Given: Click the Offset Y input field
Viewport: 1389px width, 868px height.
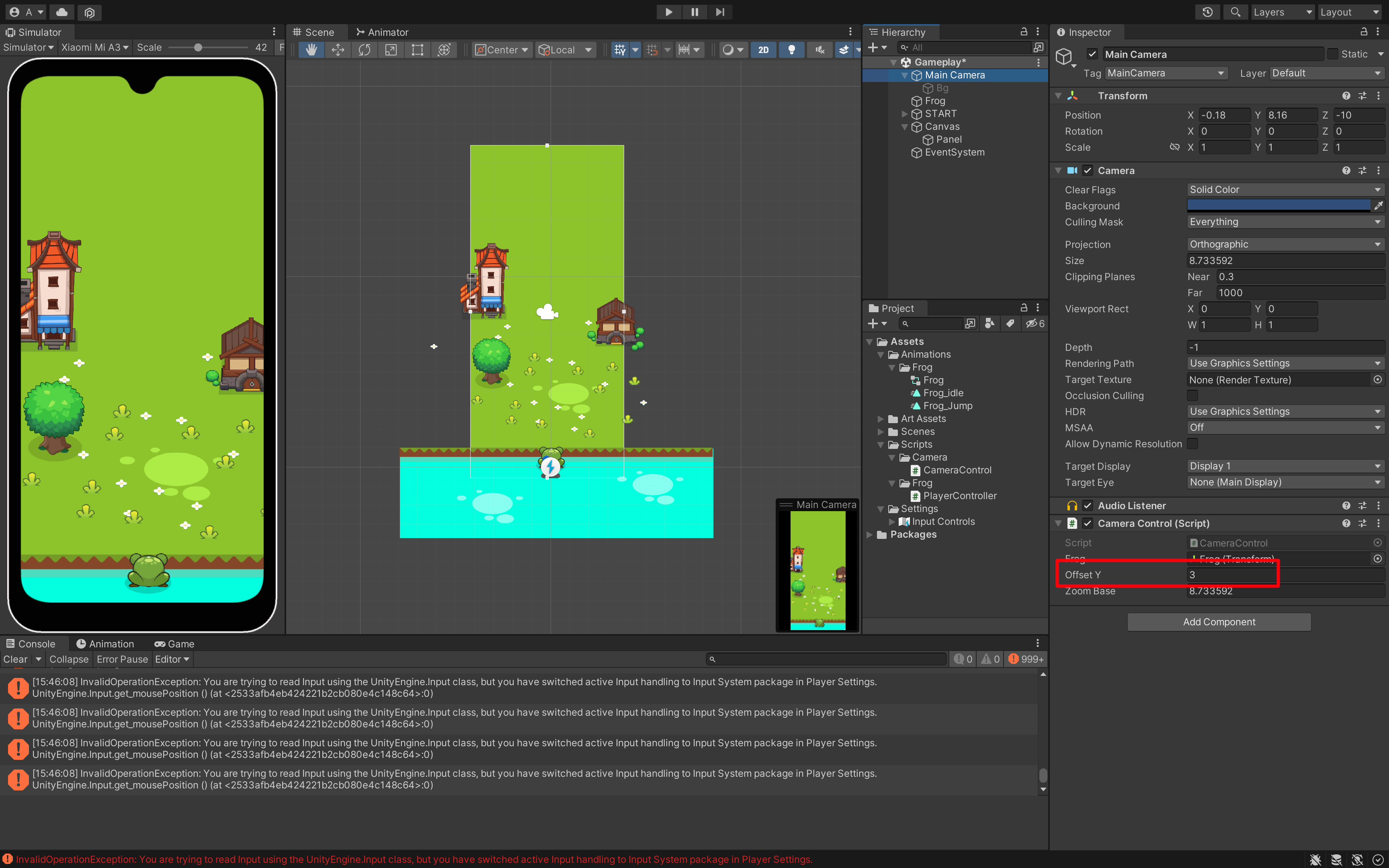Looking at the screenshot, I should click(1286, 575).
